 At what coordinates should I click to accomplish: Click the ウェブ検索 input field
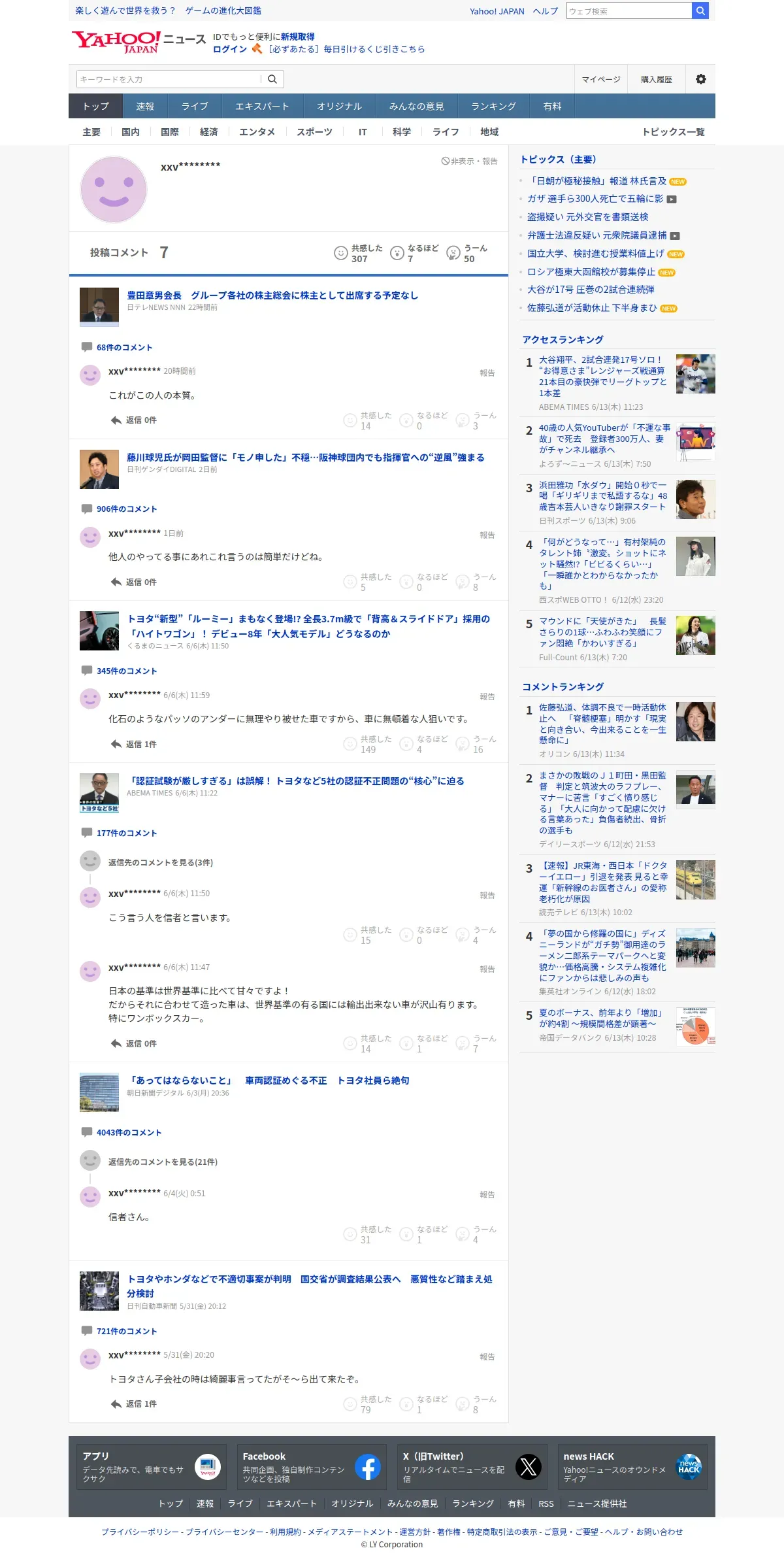[x=629, y=10]
